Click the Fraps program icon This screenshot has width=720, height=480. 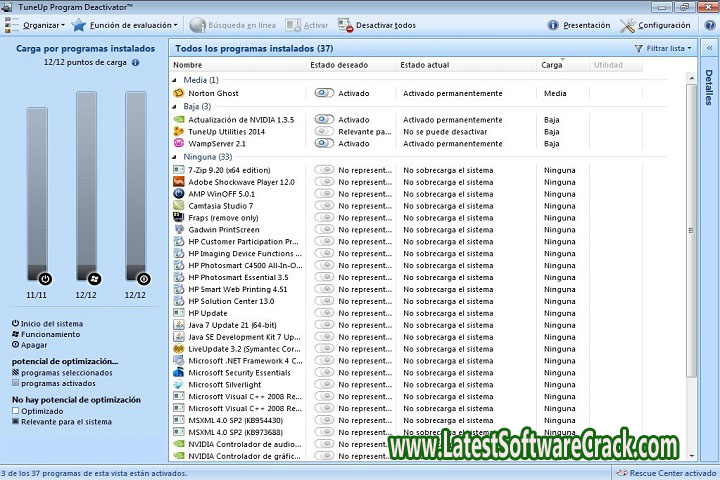178,218
